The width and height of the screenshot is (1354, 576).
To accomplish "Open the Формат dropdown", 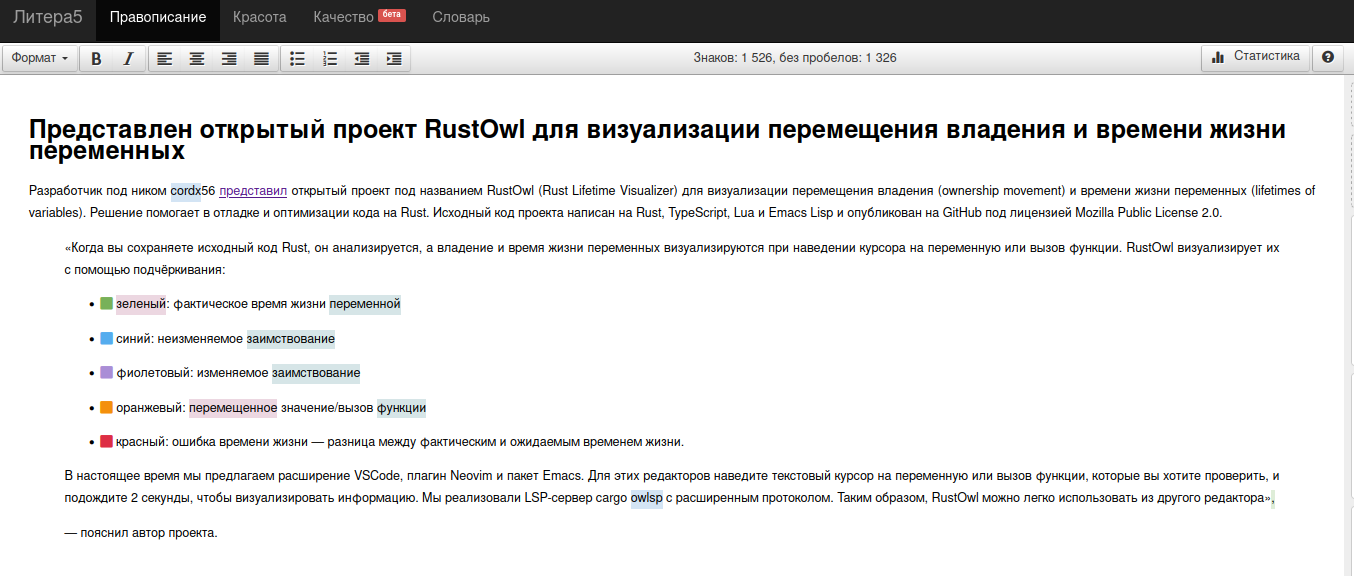I will coord(40,58).
